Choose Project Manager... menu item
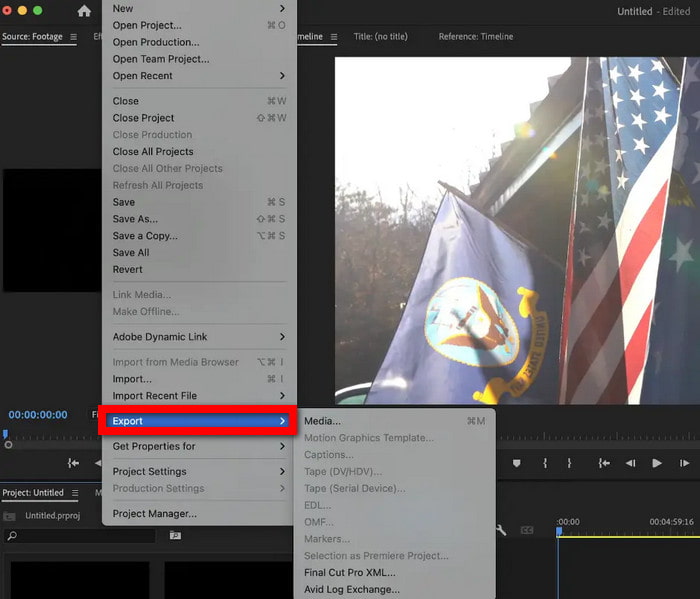Image resolution: width=700 pixels, height=599 pixels. tap(199, 514)
